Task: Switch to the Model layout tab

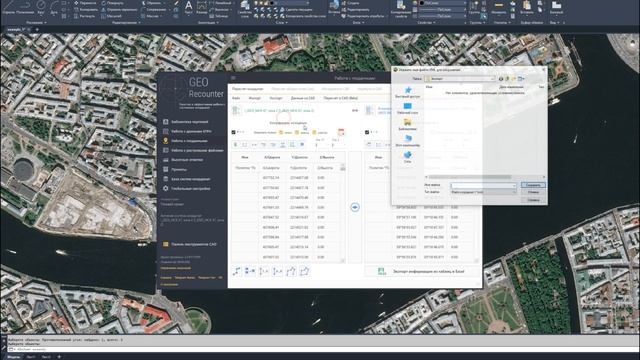Action: point(13,357)
